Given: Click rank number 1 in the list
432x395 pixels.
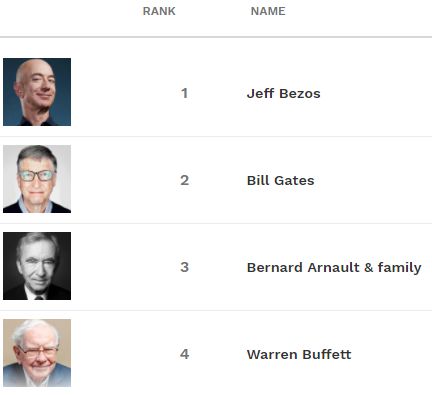Looking at the screenshot, I should [184, 93].
